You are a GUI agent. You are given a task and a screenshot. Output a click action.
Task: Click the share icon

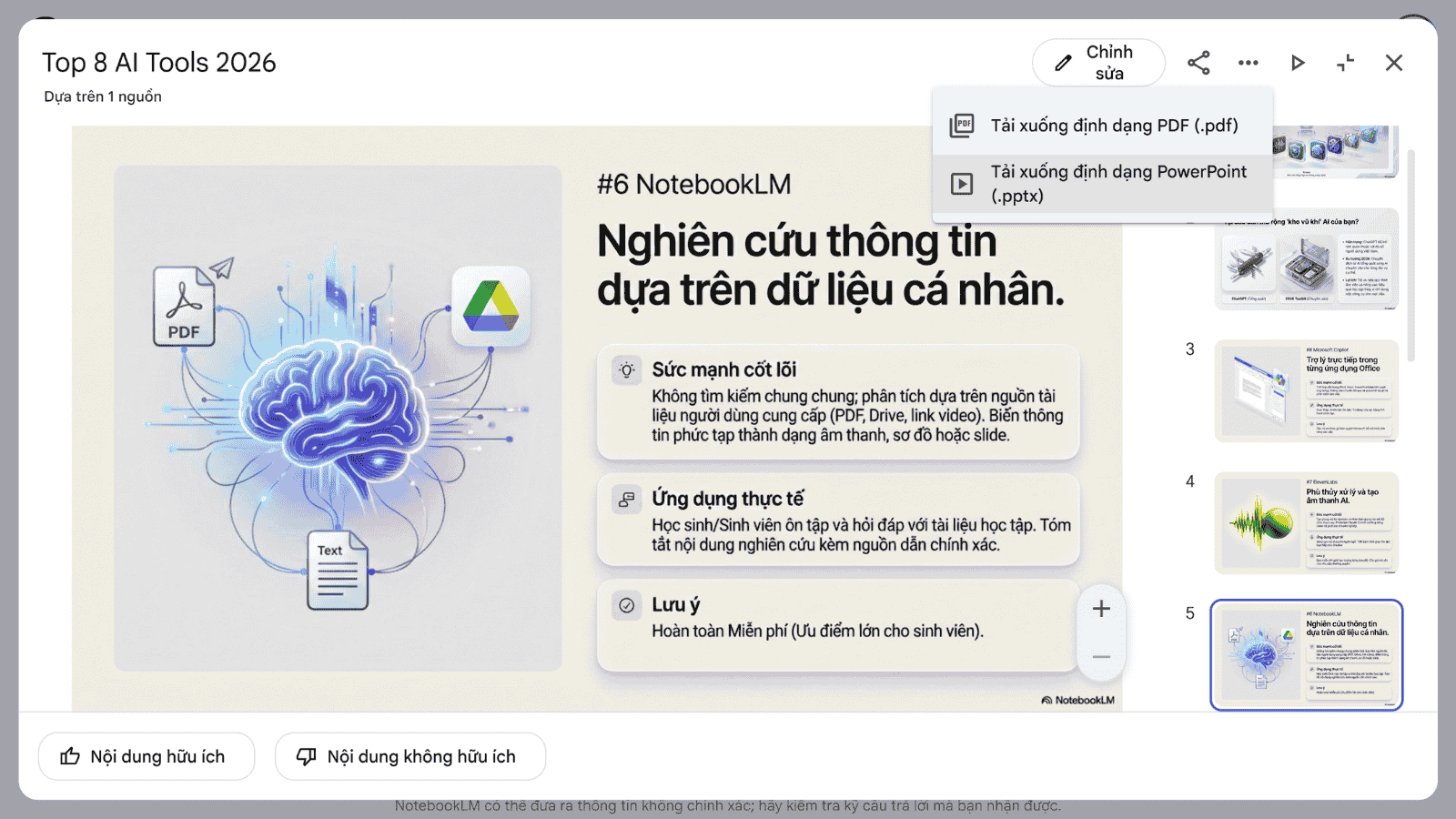(1198, 63)
